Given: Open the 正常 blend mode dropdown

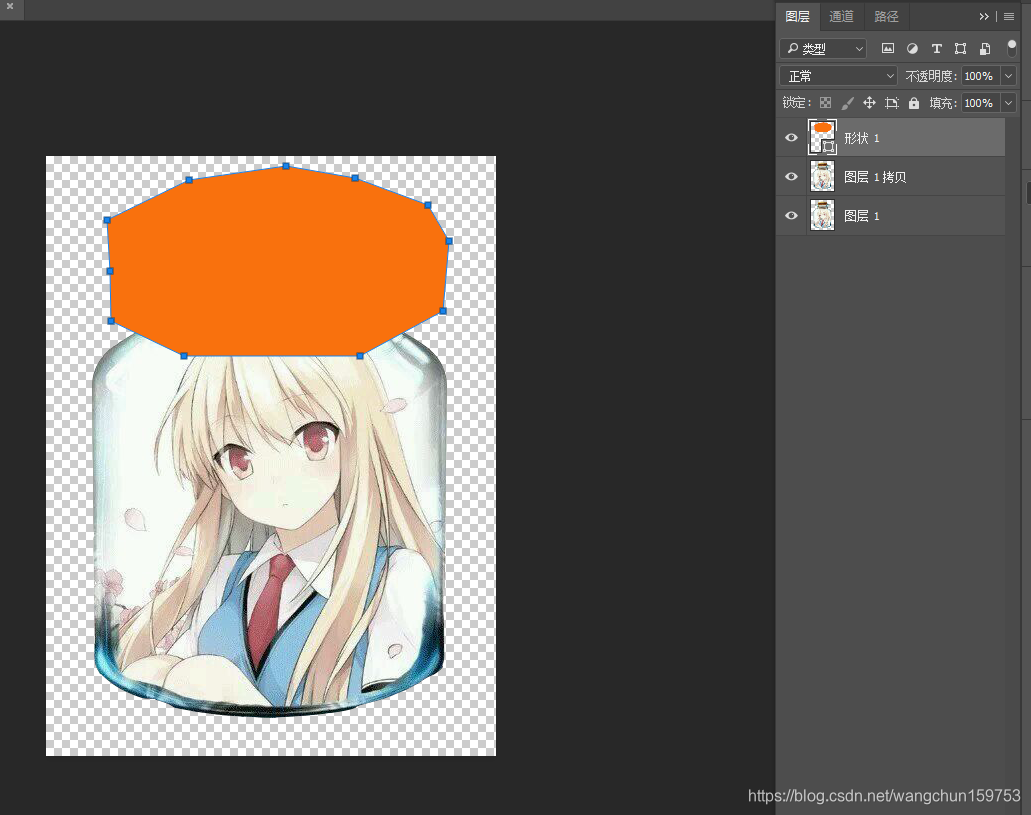Looking at the screenshot, I should coord(838,76).
